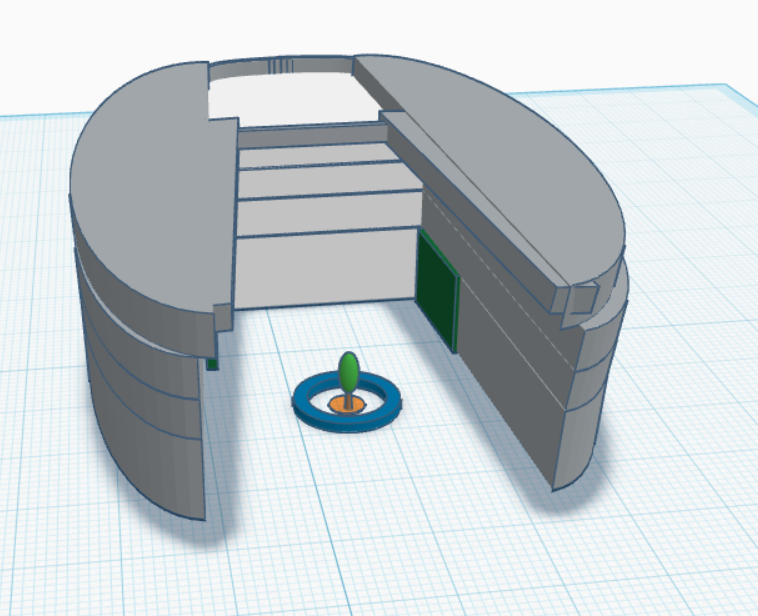
Task: Select the small green block under left building
Action: point(212,364)
